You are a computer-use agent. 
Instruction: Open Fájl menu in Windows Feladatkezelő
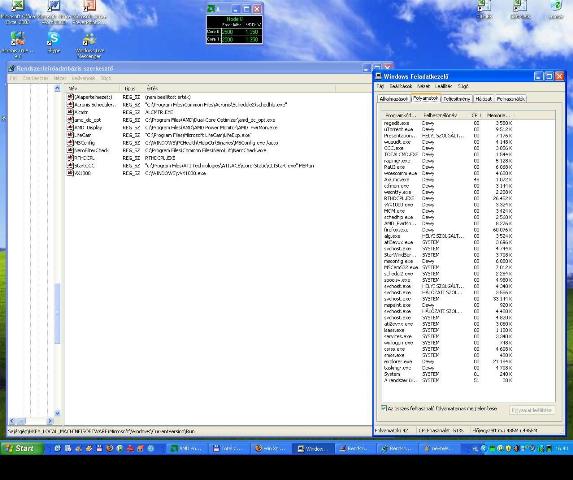[380, 86]
